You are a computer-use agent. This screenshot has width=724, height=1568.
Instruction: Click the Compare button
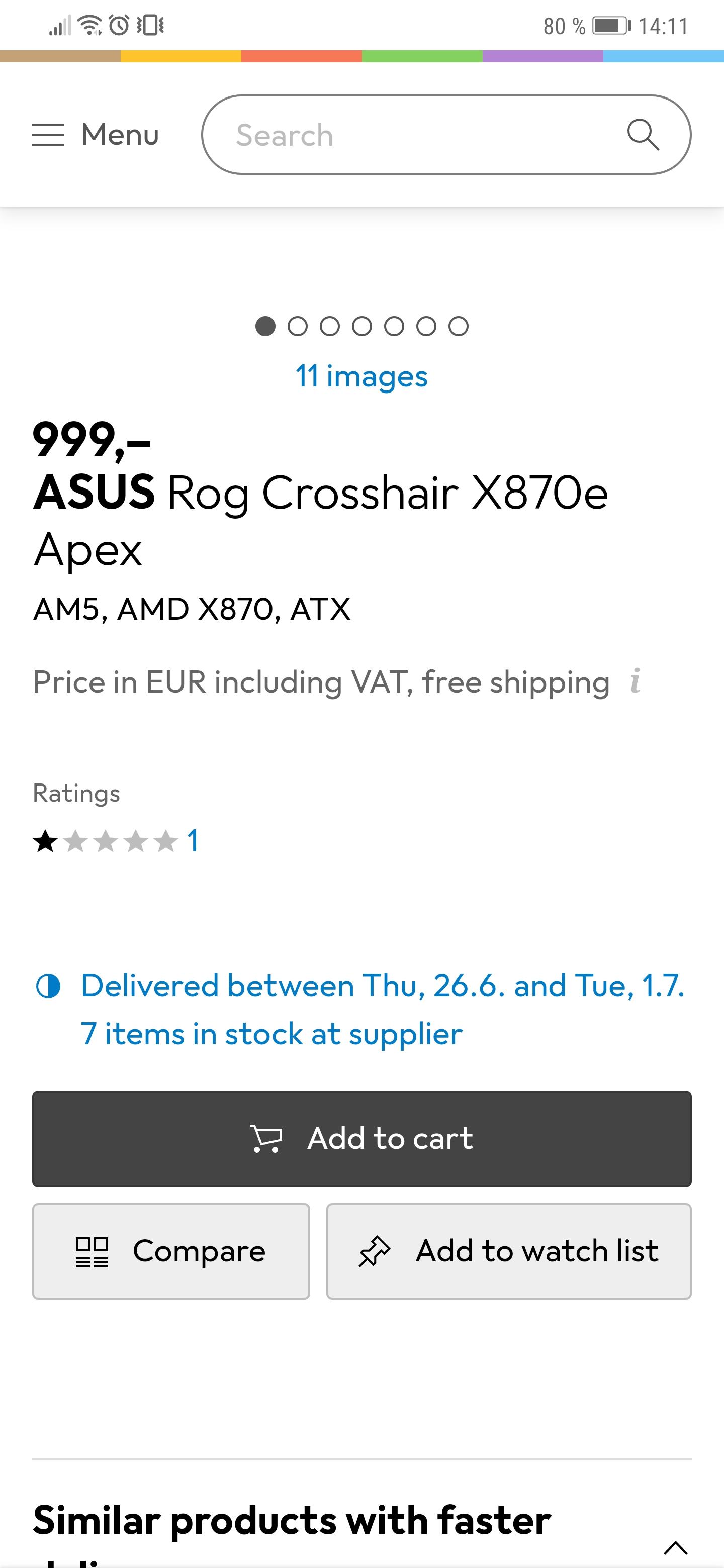click(x=171, y=1251)
